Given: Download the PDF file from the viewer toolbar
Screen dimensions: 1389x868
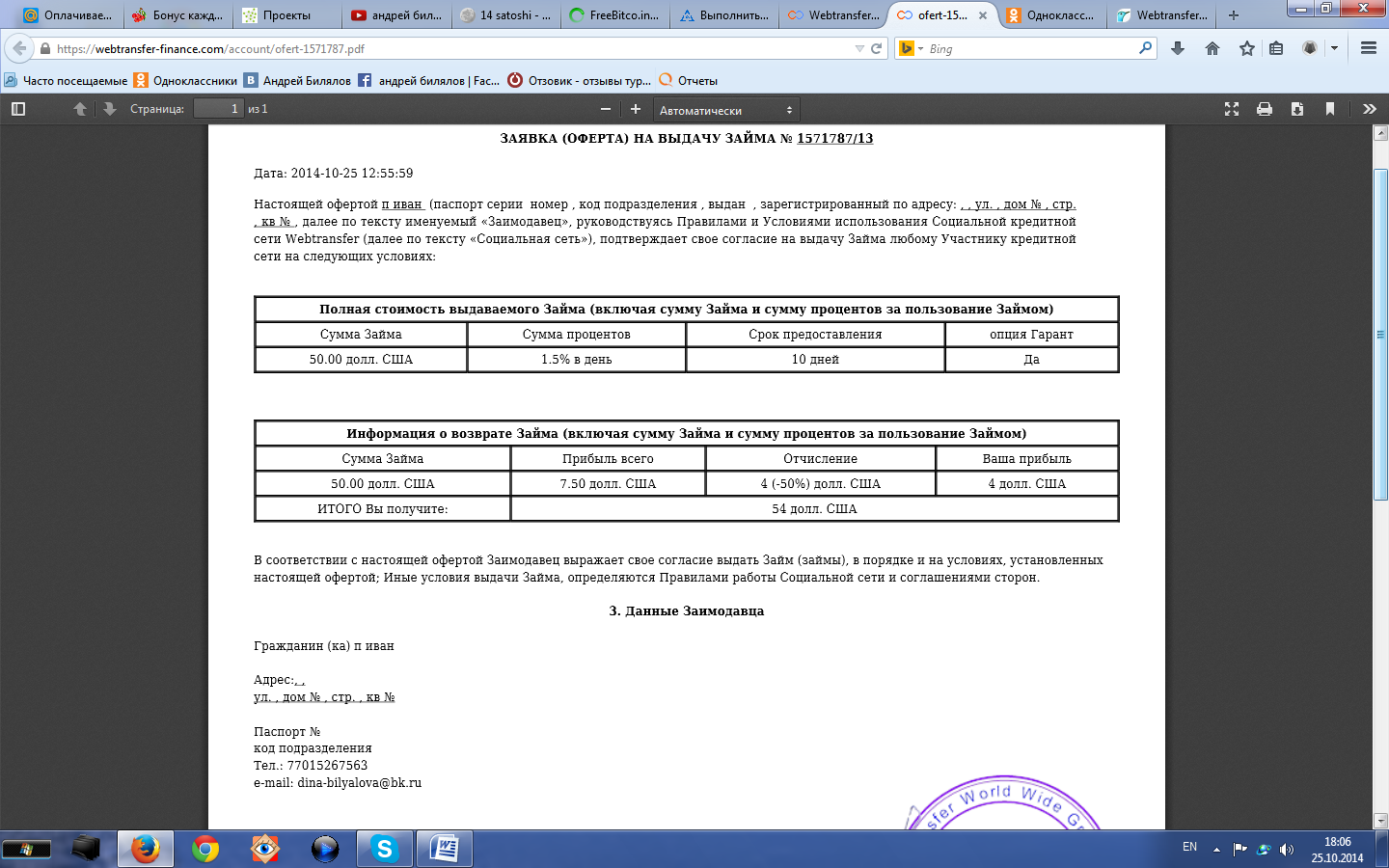Looking at the screenshot, I should click(x=1297, y=109).
